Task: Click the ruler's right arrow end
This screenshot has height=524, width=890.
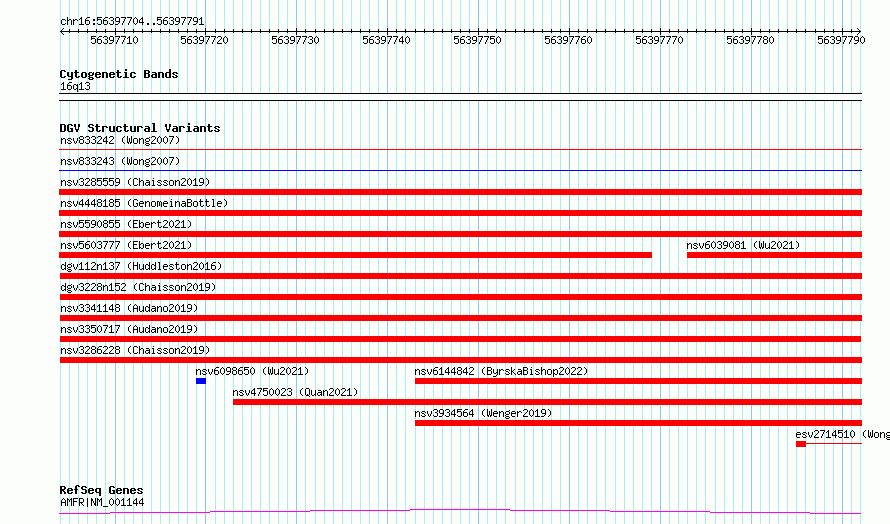Action: [859, 32]
